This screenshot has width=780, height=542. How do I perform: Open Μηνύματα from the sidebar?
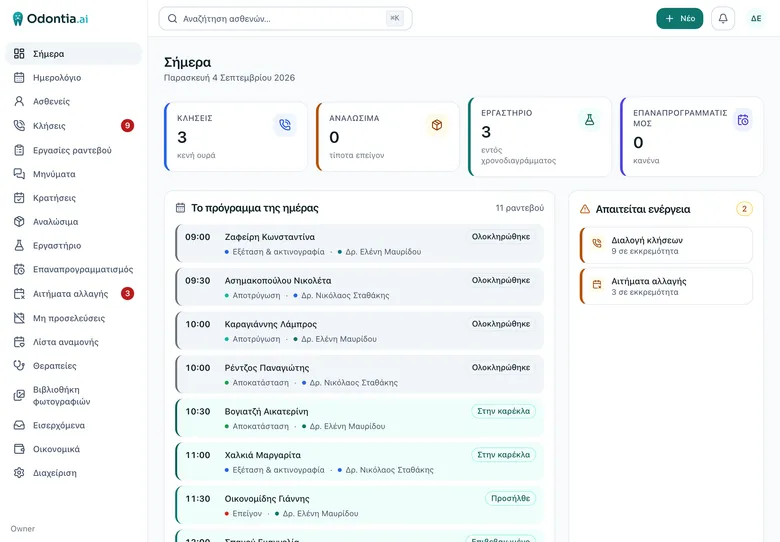tap(74, 174)
